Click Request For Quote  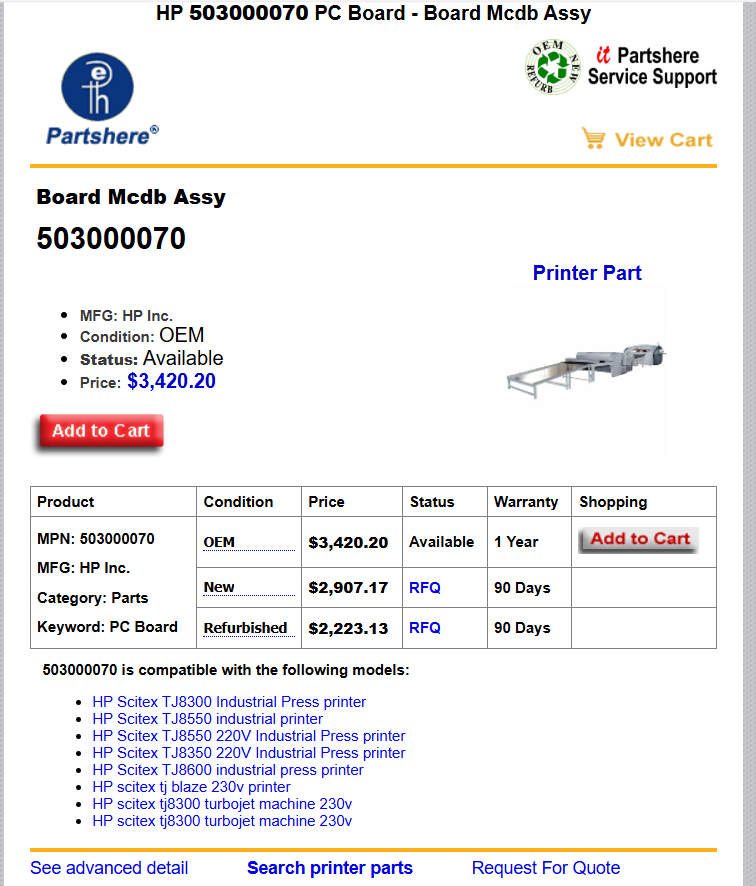[x=546, y=868]
